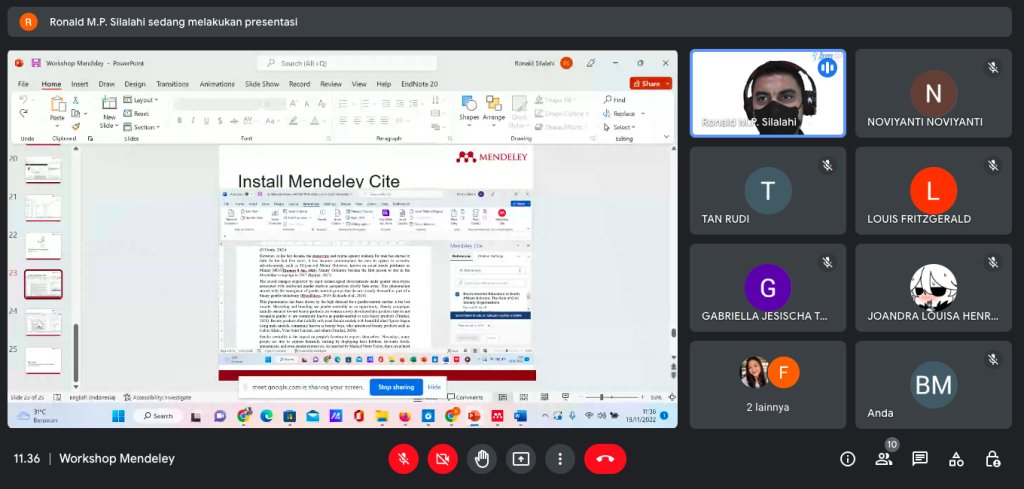Click the taskbar Search box
This screenshot has height=489, width=1024.
click(x=159, y=415)
